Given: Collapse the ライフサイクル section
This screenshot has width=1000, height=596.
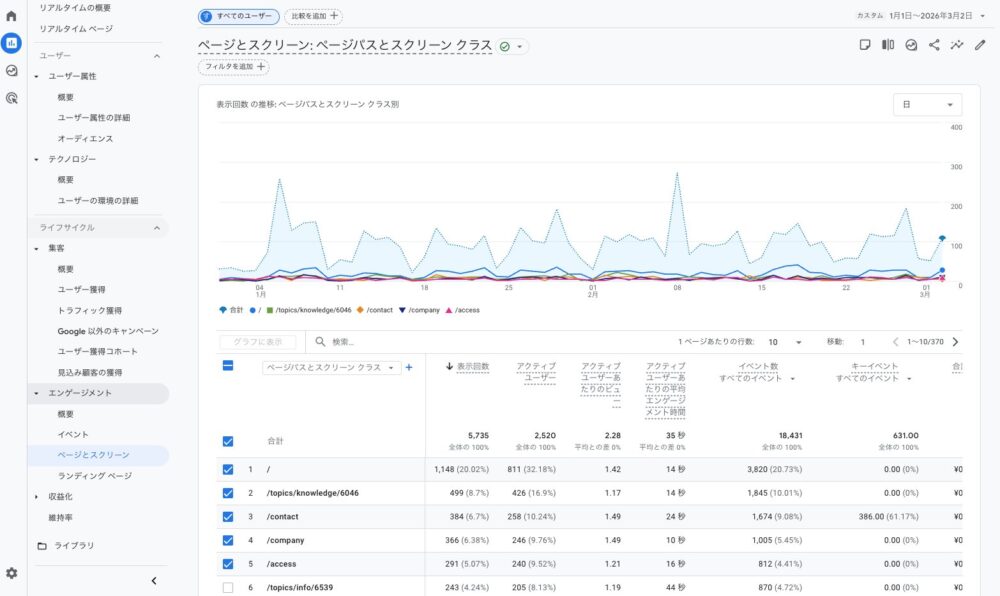Looking at the screenshot, I should click(x=156, y=228).
